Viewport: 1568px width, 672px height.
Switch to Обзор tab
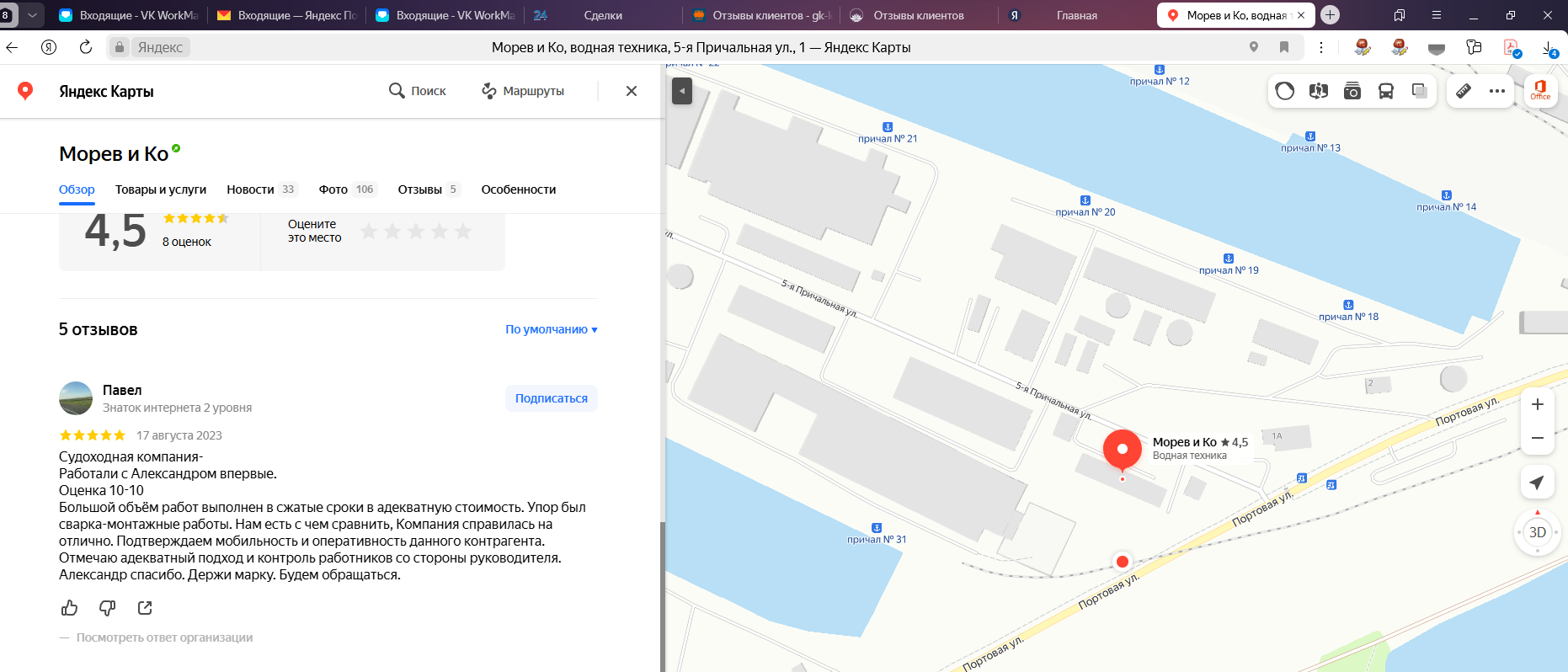coord(77,189)
